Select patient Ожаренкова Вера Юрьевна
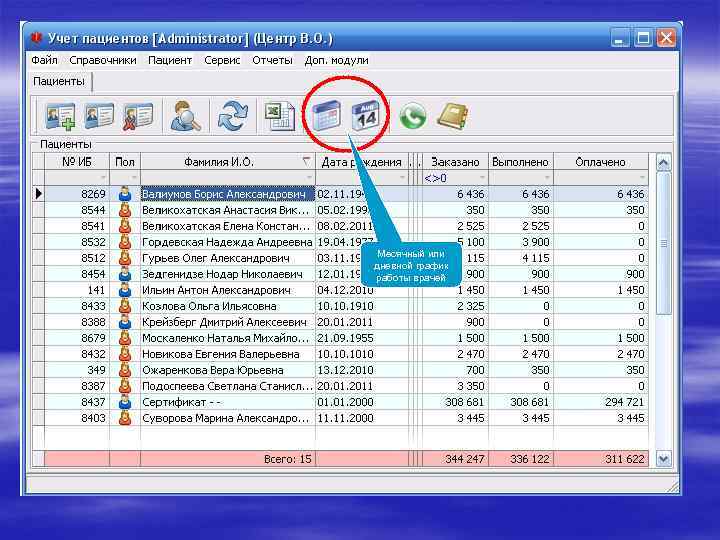 pyautogui.click(x=228, y=370)
